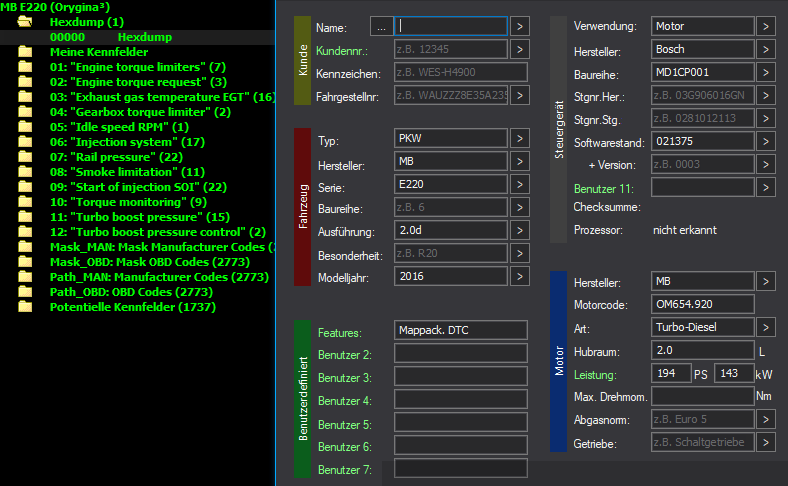
Task: Click the Hubraum 2.0 field
Action: point(703,350)
